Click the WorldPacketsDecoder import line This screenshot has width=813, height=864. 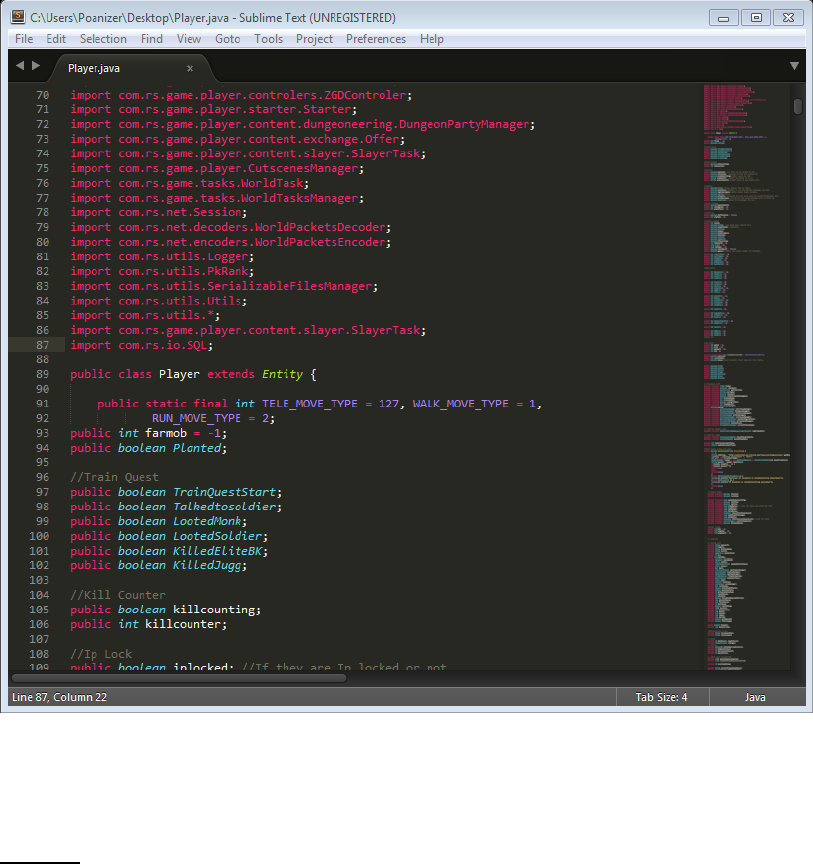(230, 227)
